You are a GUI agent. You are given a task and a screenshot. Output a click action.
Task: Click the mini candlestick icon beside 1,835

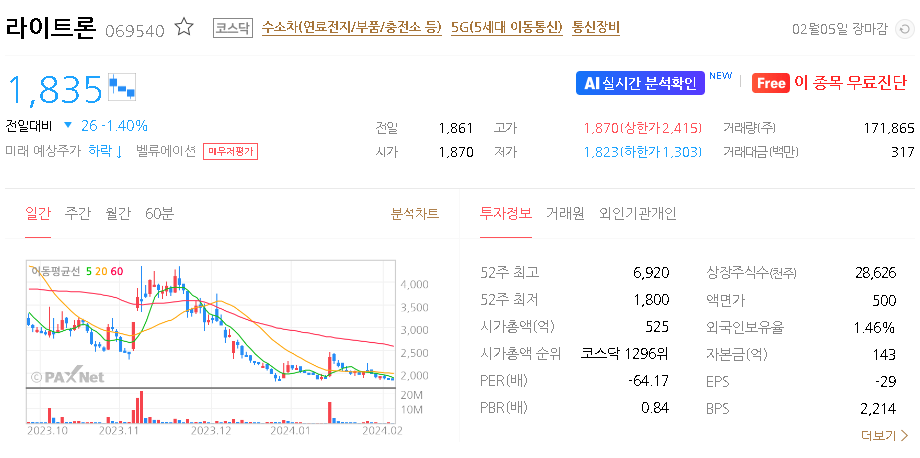(123, 87)
